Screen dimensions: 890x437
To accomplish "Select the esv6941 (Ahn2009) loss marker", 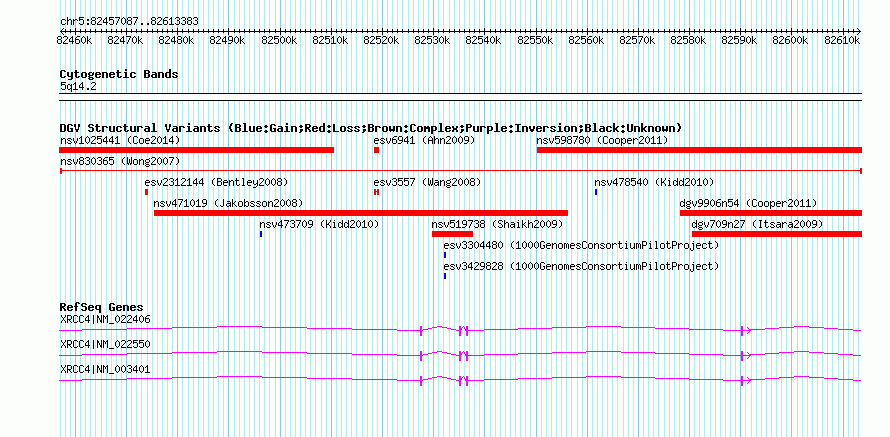I will pos(376,150).
